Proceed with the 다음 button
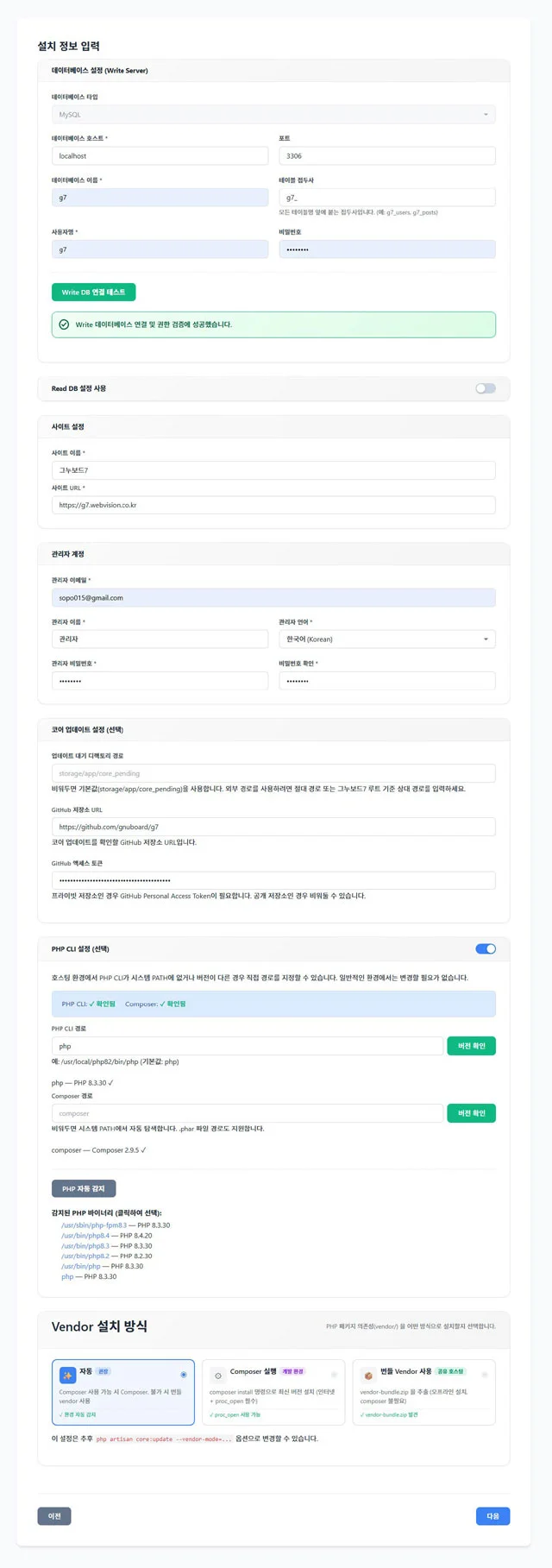Image resolution: width=552 pixels, height=1568 pixels. (x=492, y=1516)
